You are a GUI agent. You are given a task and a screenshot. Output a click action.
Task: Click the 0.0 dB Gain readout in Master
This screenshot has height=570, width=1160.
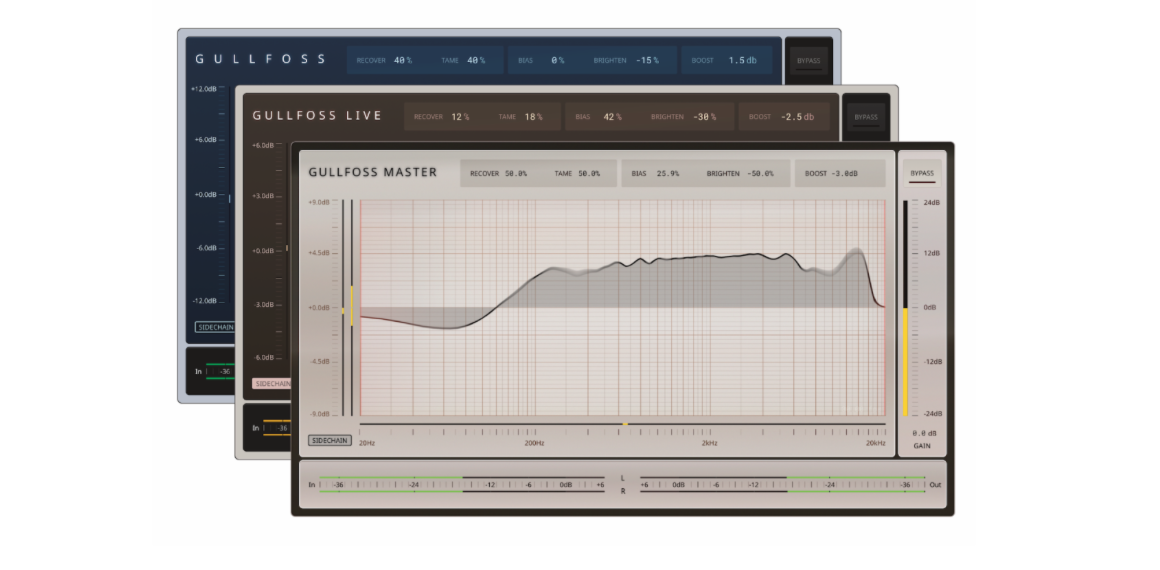921,433
